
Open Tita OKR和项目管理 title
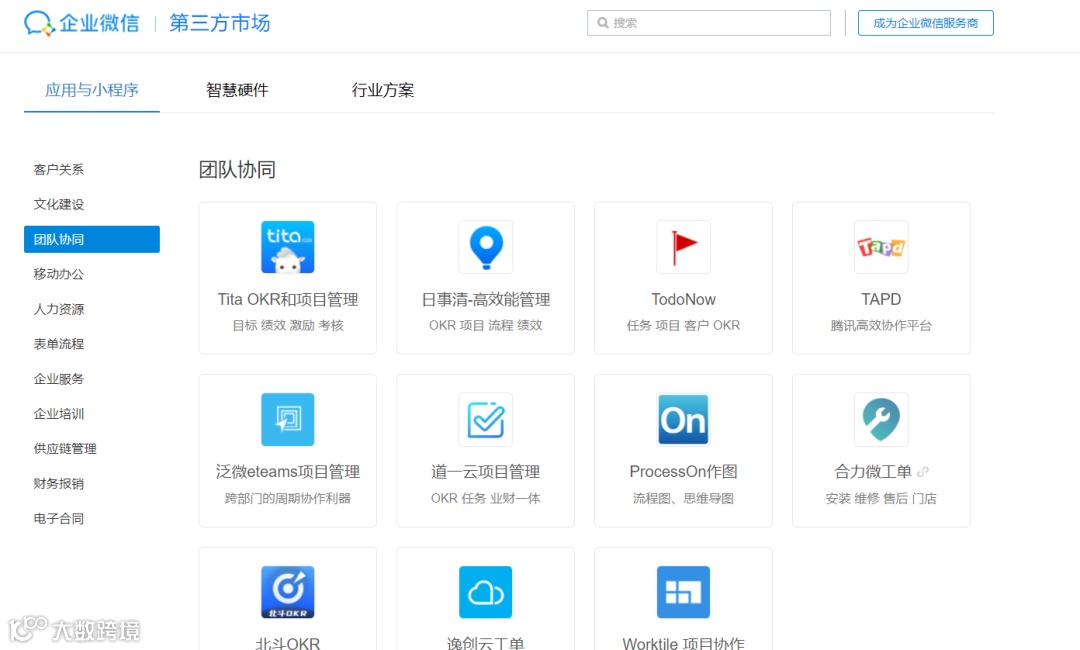tap(288, 300)
